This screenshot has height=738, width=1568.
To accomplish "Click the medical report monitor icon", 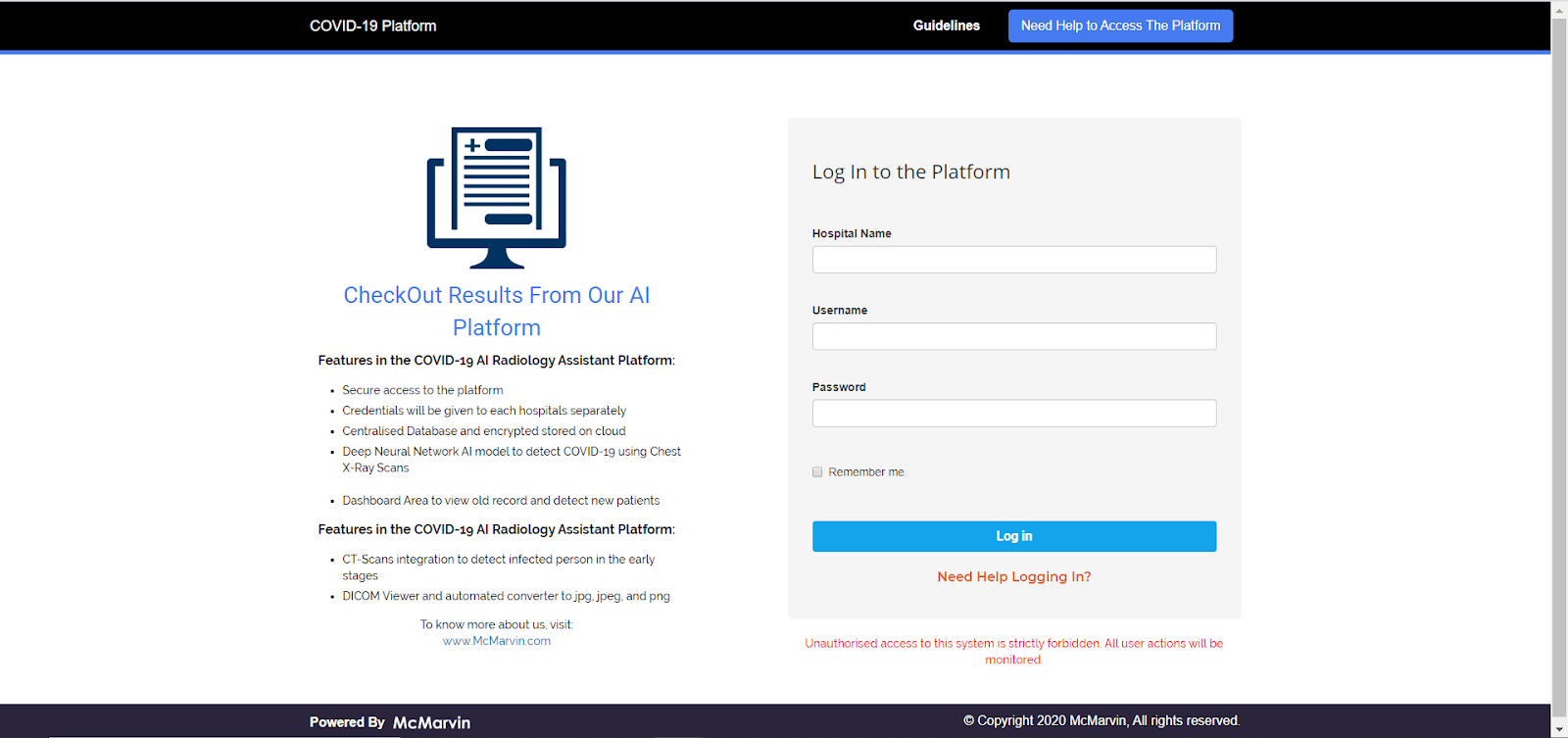I will (497, 197).
